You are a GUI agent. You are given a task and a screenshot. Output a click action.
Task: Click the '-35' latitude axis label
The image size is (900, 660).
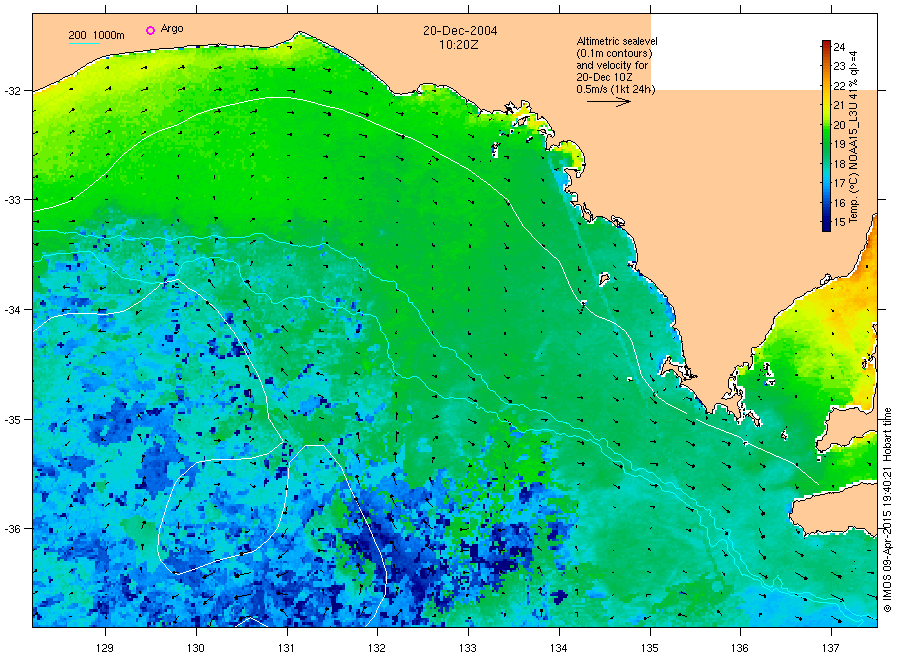click(12, 420)
